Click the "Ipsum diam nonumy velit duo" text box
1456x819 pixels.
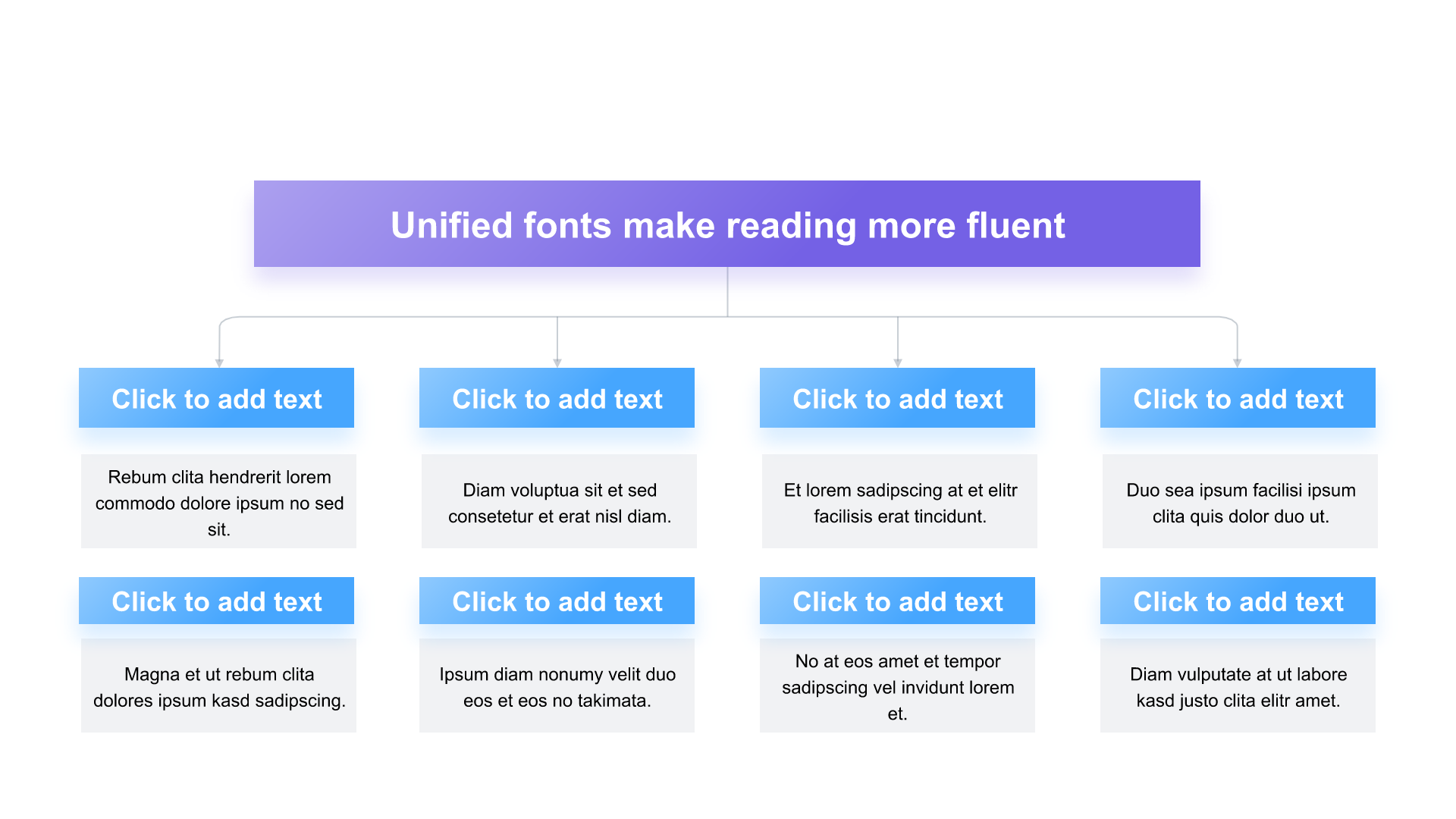tap(557, 686)
